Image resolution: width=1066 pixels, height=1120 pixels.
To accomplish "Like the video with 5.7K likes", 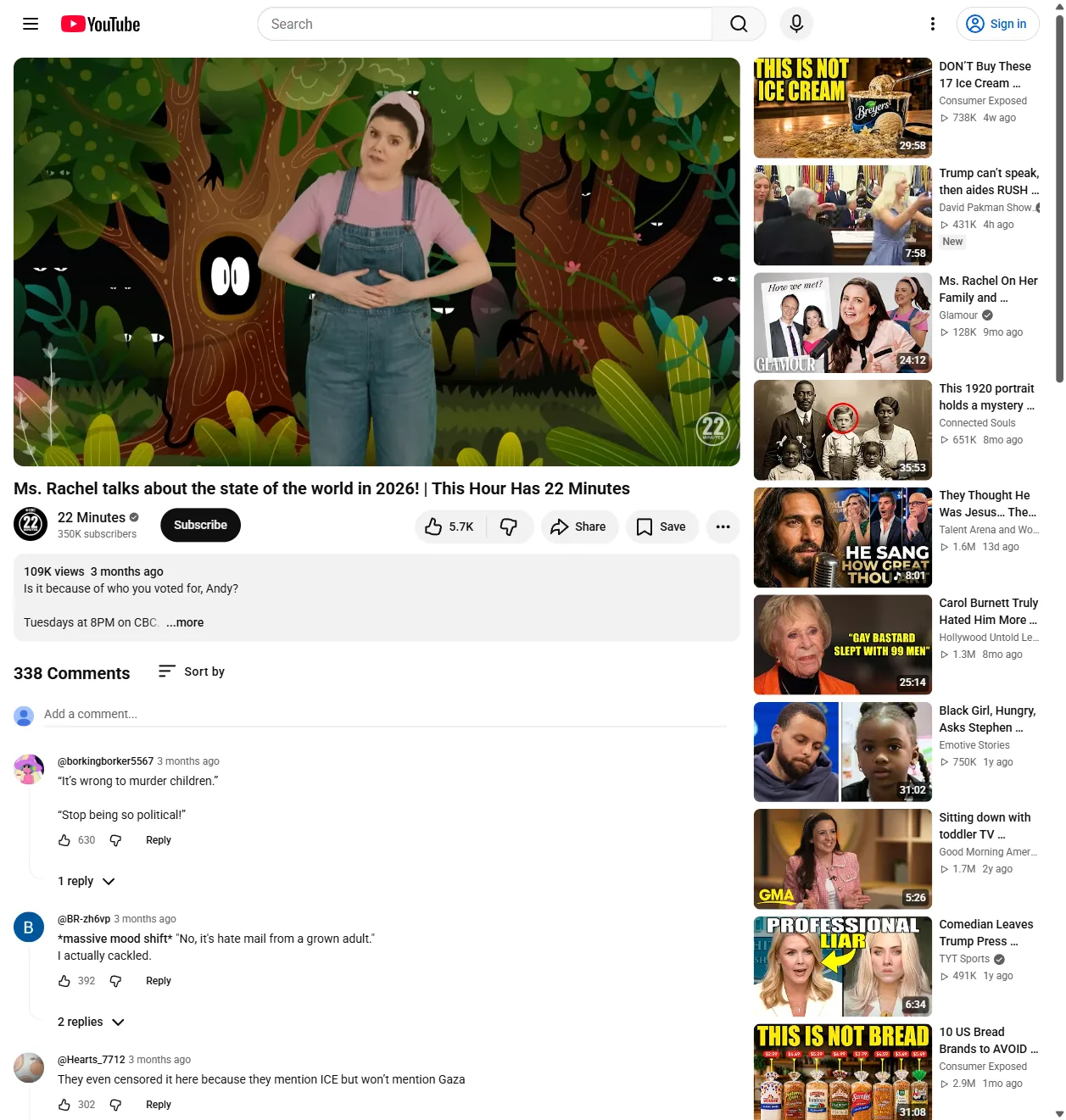I will tap(450, 527).
